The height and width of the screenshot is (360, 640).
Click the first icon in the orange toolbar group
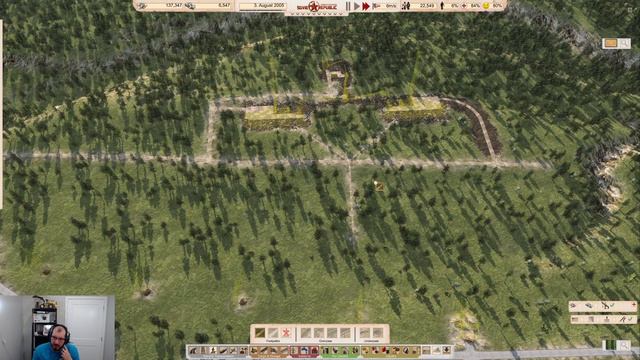click(254, 350)
